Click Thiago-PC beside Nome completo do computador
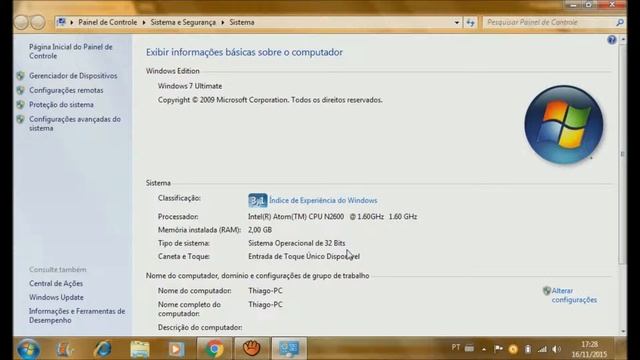 click(265, 304)
